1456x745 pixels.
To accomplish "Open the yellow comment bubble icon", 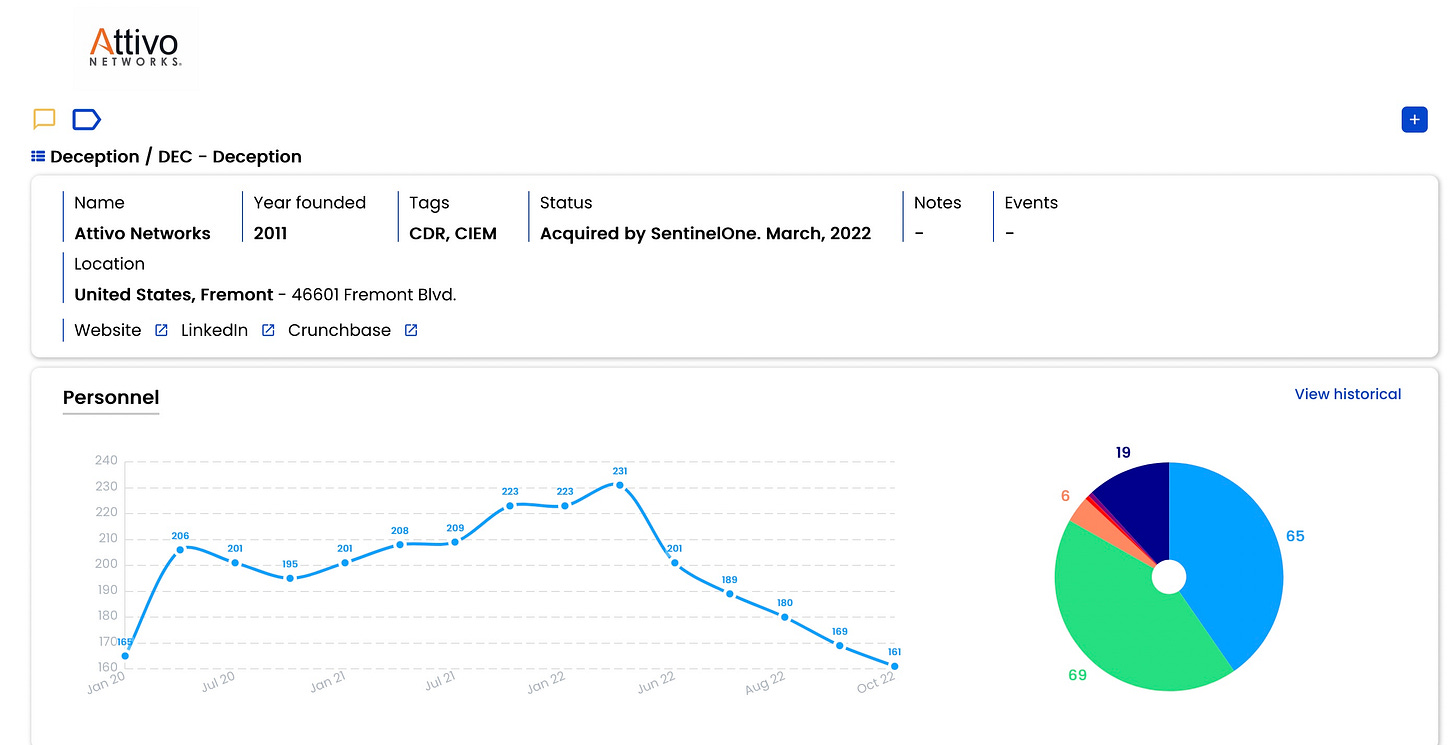I will tap(44, 120).
